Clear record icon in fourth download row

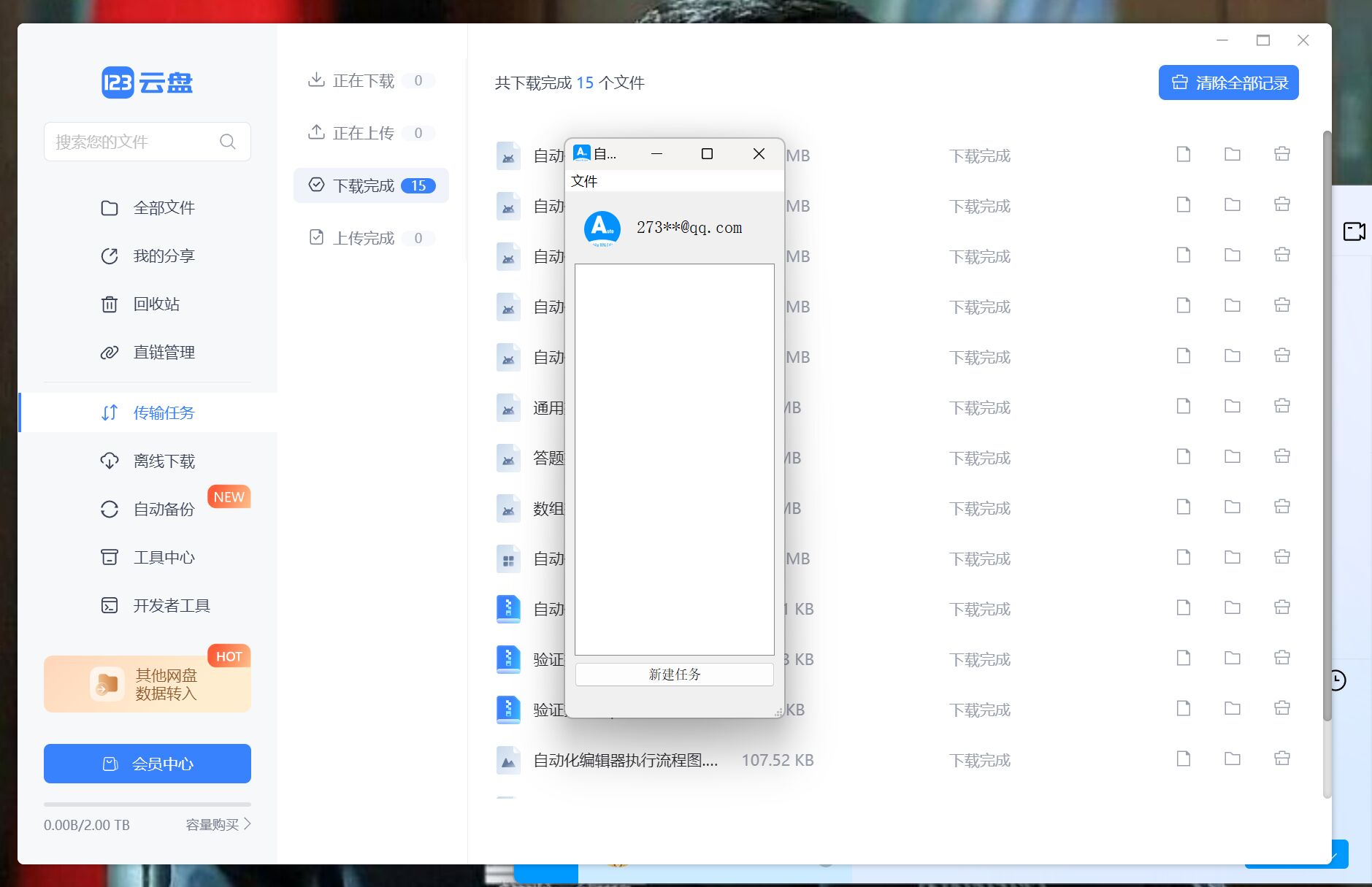tap(1282, 305)
